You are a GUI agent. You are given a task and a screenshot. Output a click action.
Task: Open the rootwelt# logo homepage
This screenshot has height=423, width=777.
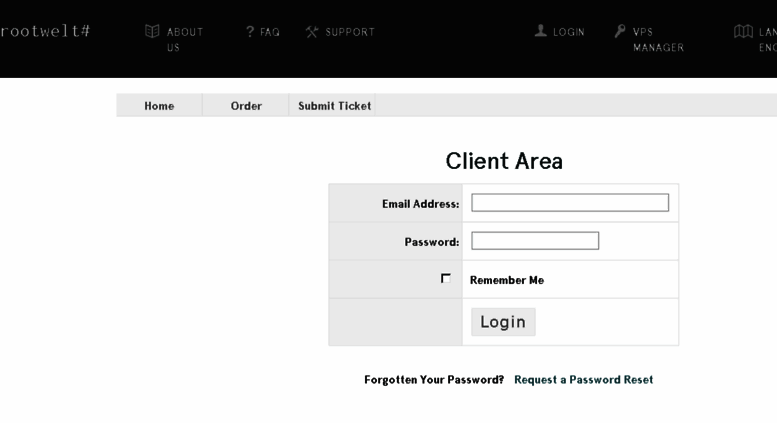coord(45,31)
